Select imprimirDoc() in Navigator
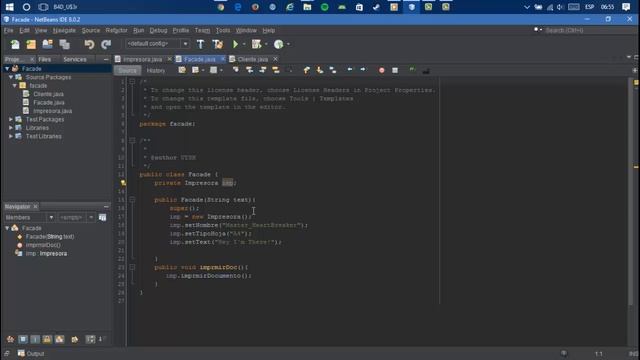 [43, 245]
